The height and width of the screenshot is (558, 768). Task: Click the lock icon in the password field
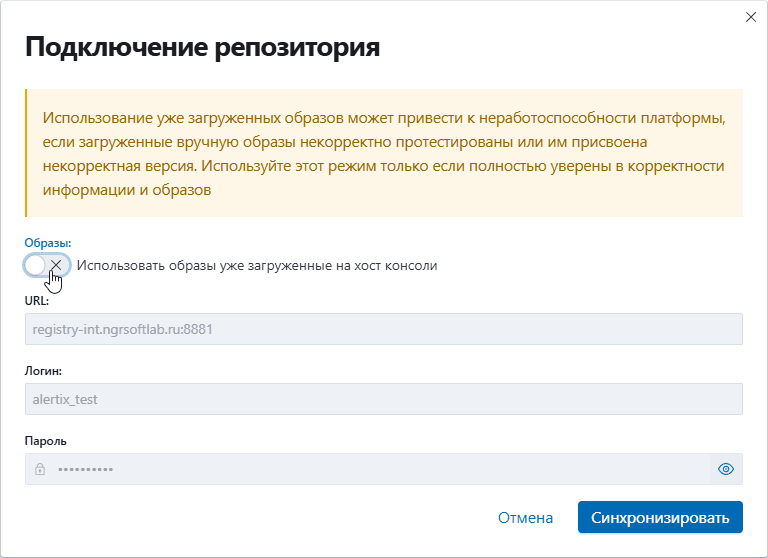point(40,469)
